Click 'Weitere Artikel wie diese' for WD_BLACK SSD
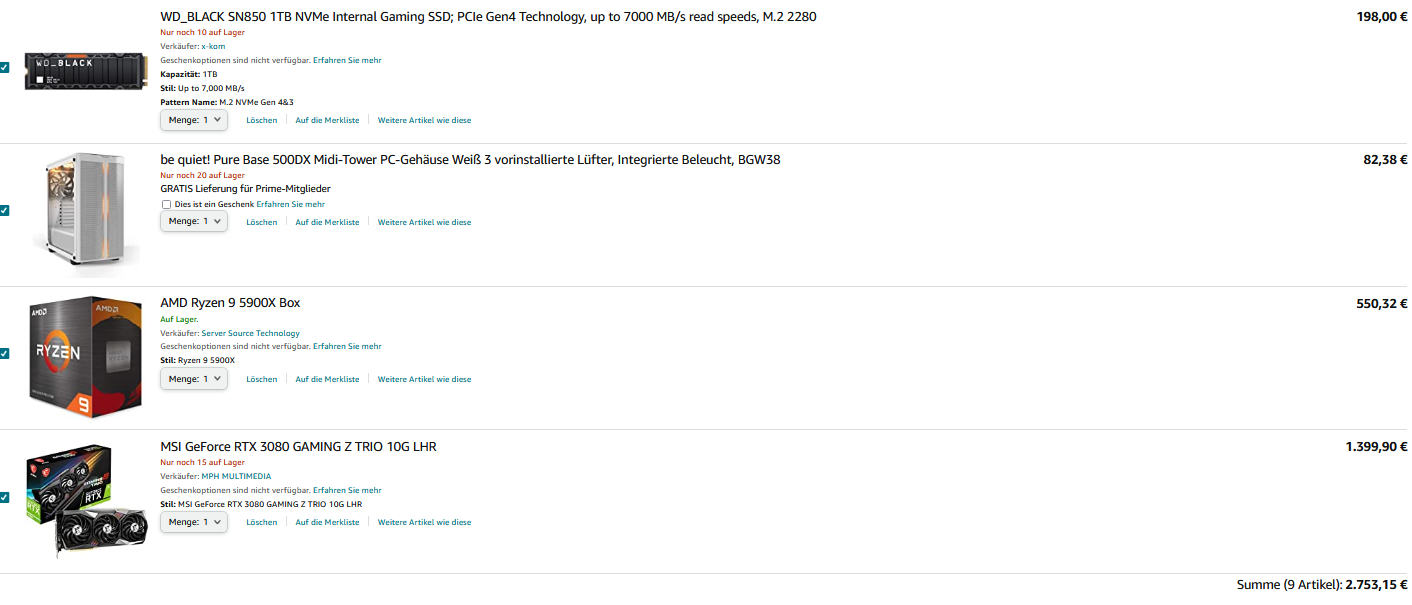The width and height of the screenshot is (1412, 605). click(x=424, y=120)
